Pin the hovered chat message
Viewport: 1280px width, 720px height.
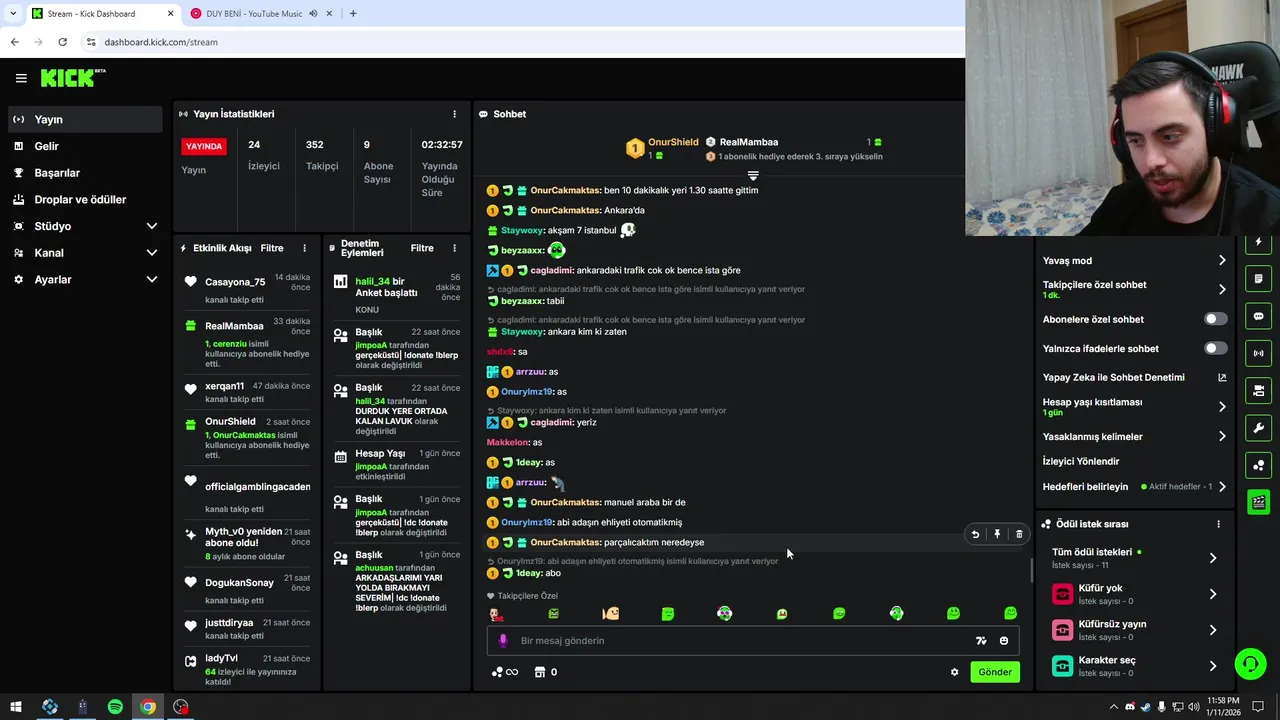click(997, 534)
